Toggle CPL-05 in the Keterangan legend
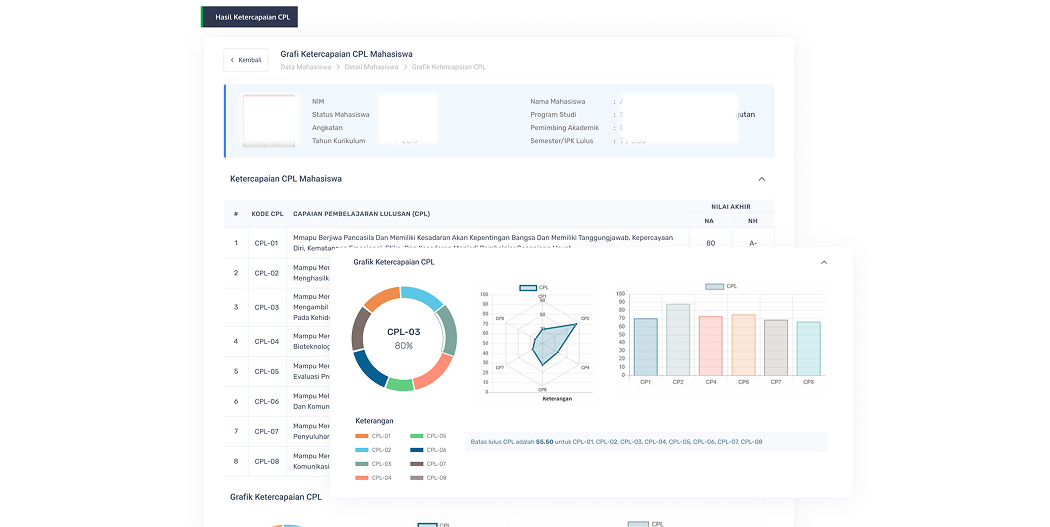Viewport: 1050px width, 527px height. click(428, 436)
